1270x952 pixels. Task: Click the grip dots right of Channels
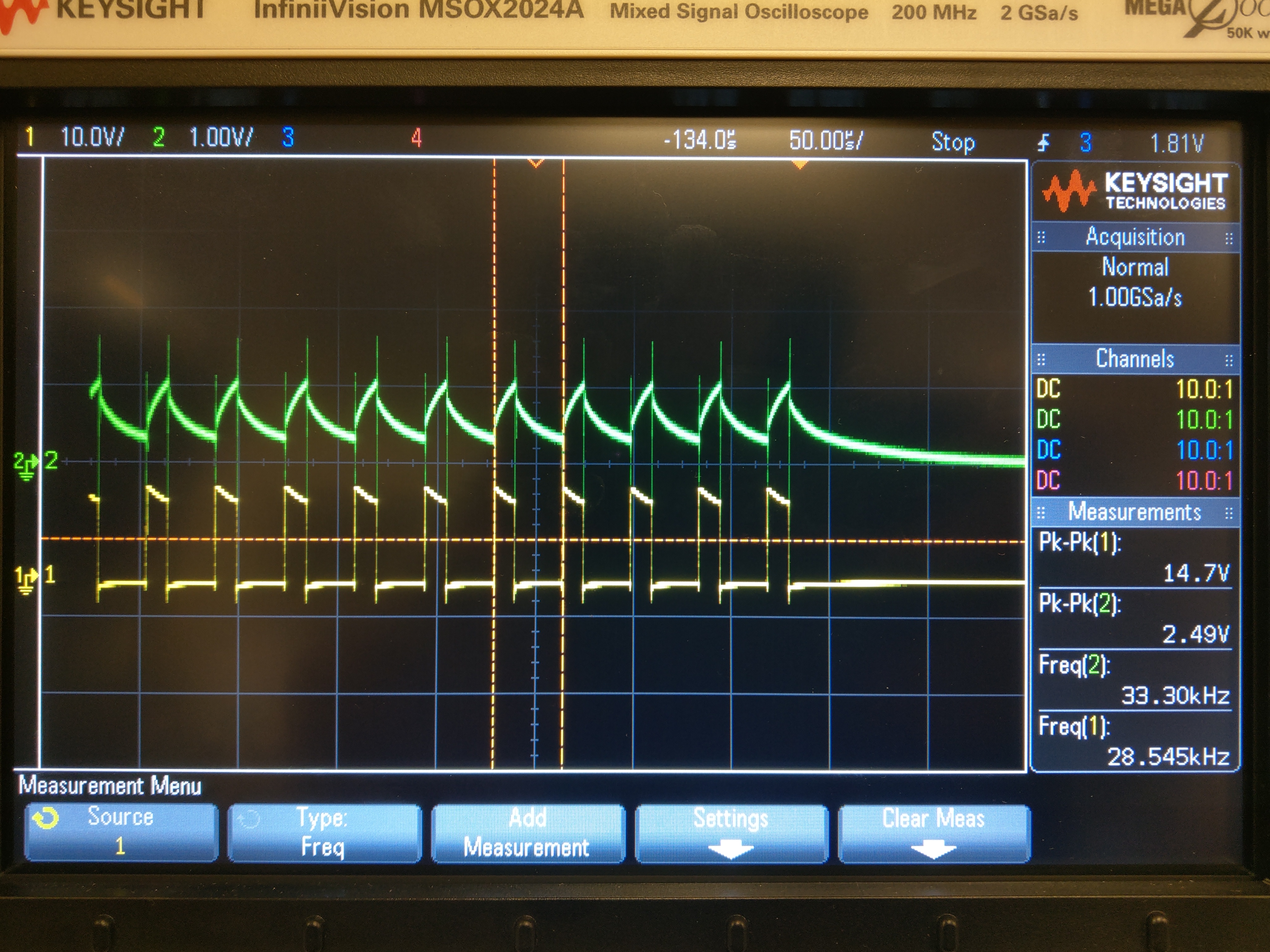(1228, 360)
